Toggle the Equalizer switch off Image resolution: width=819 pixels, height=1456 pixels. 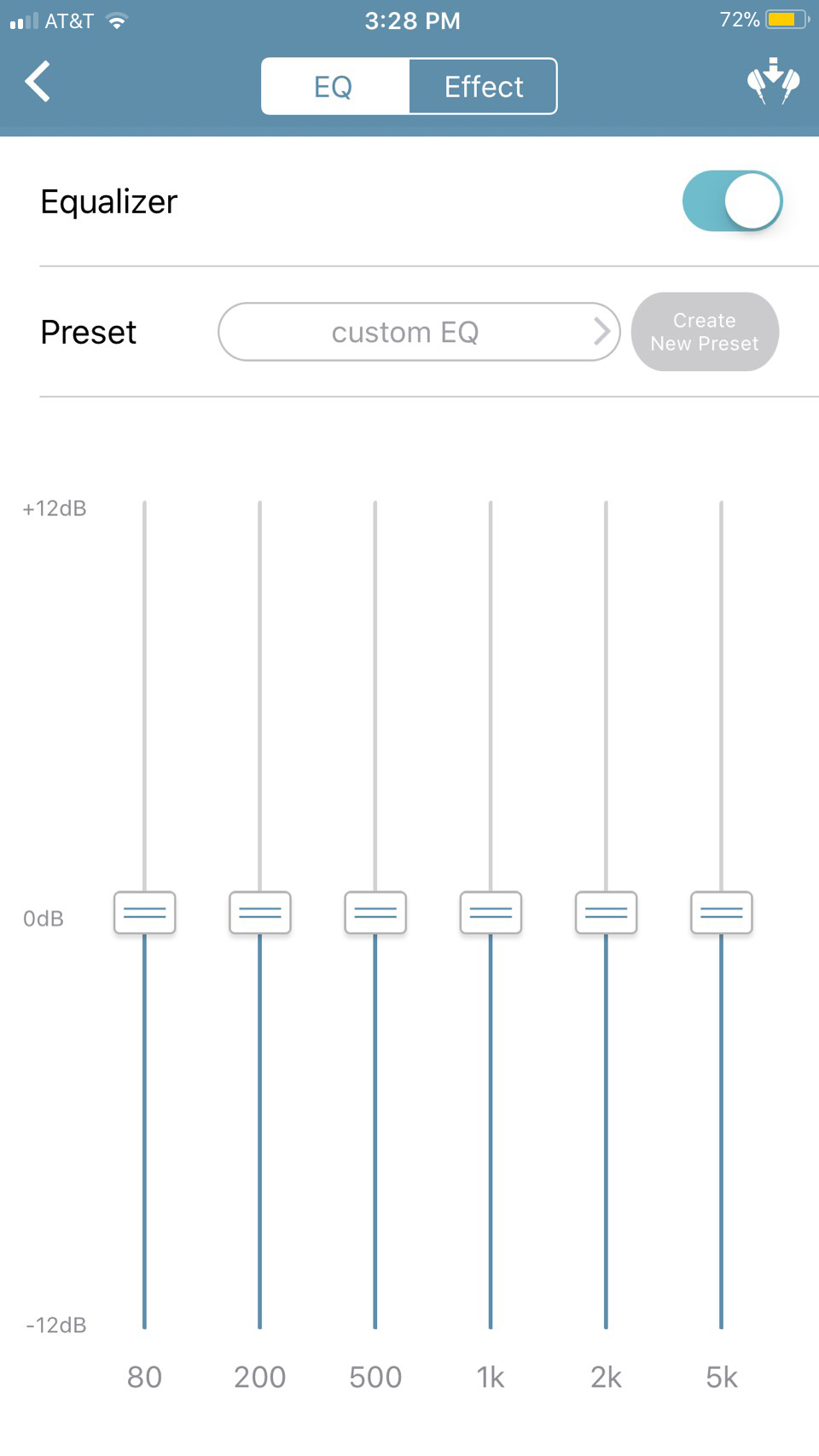coord(732,201)
